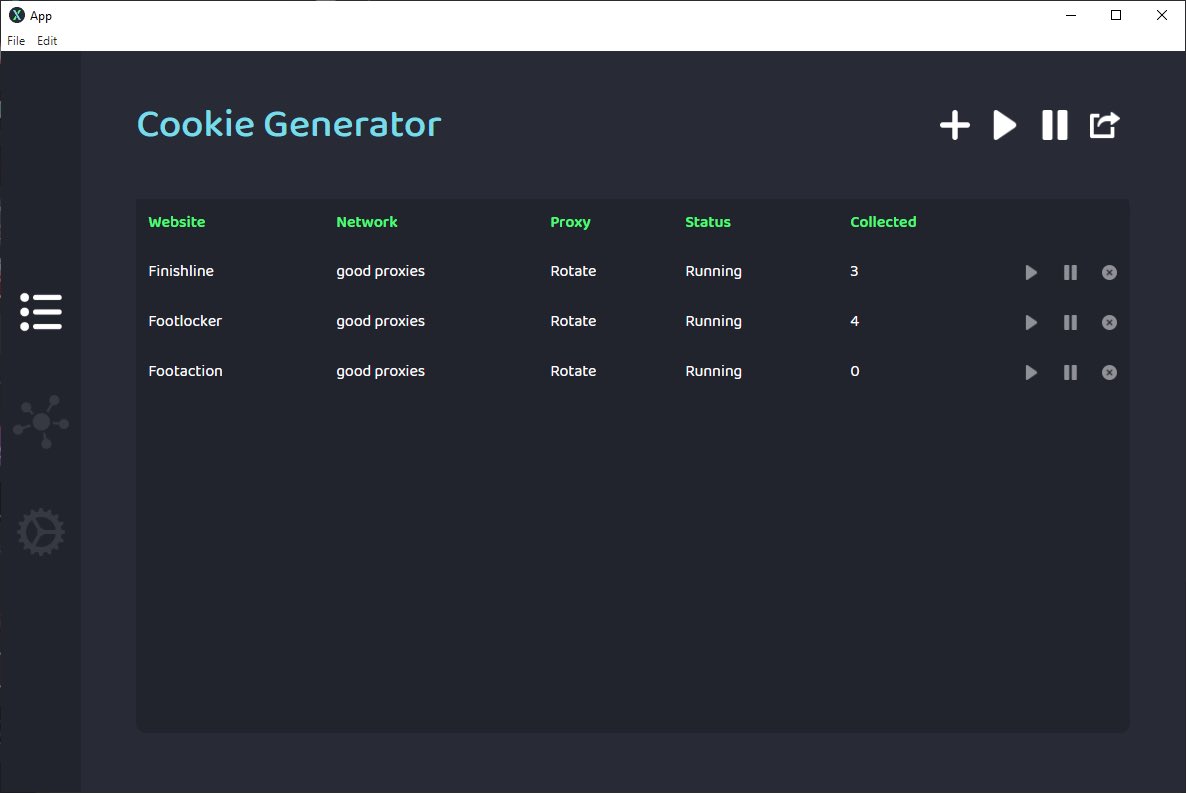
Task: Pause the Footlocker task
Action: pos(1070,322)
